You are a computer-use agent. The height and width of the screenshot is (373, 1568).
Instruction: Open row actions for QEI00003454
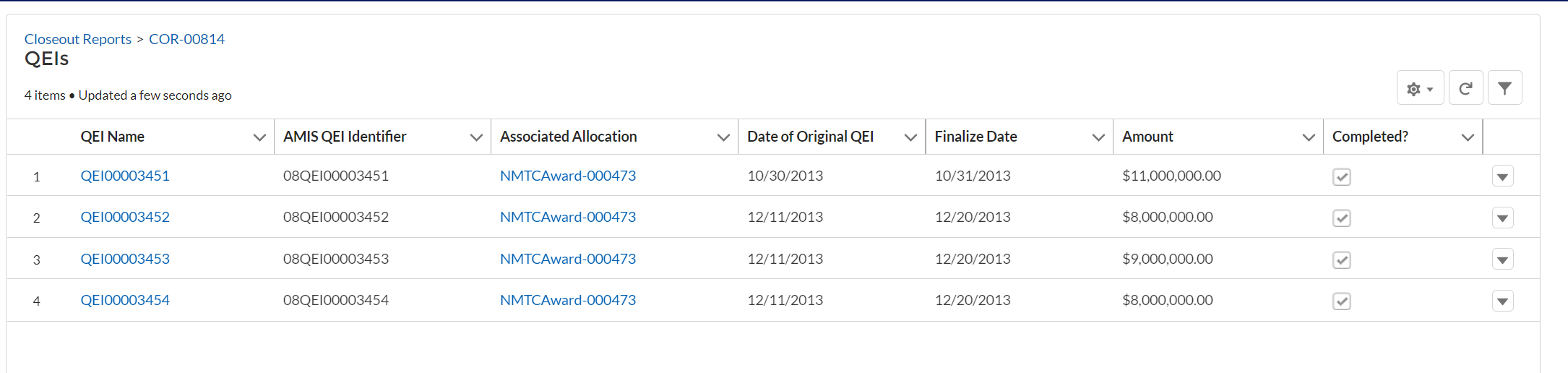coord(1502,301)
